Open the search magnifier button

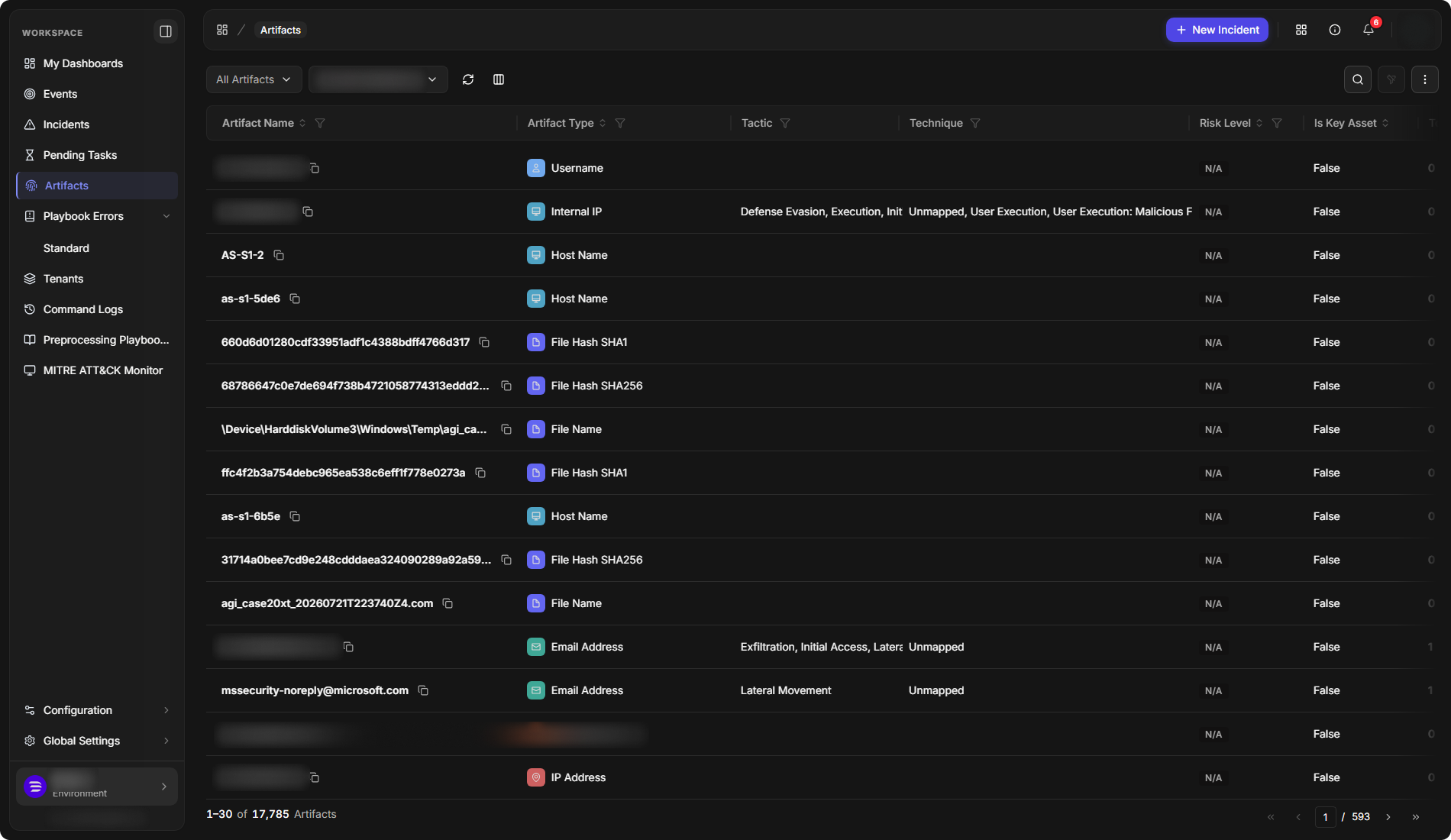point(1358,79)
